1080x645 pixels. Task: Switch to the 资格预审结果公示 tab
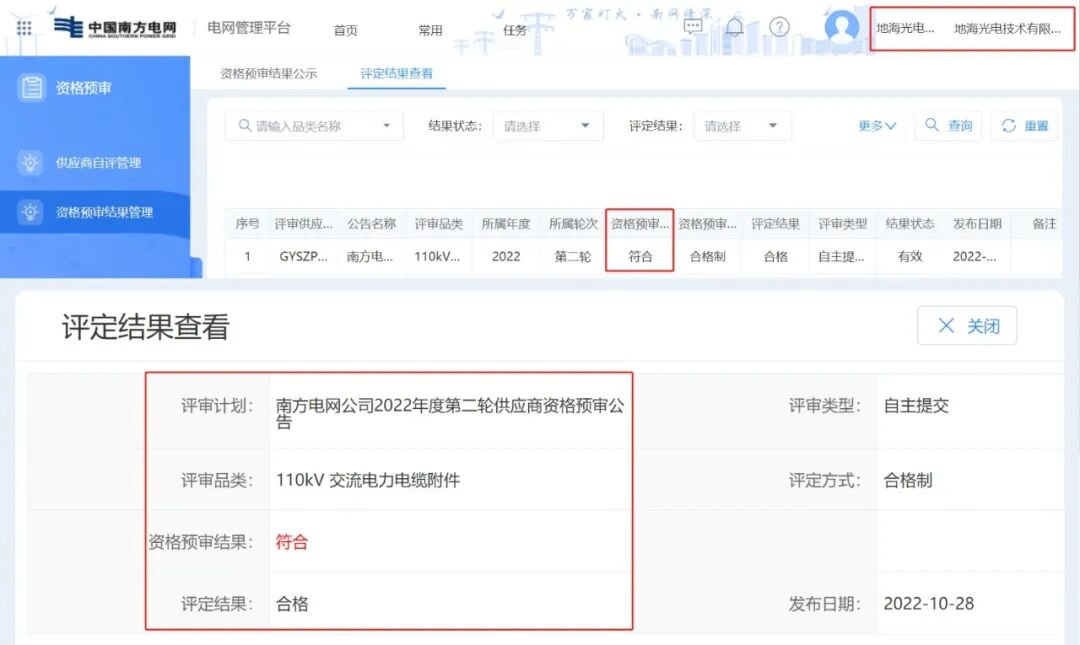269,73
